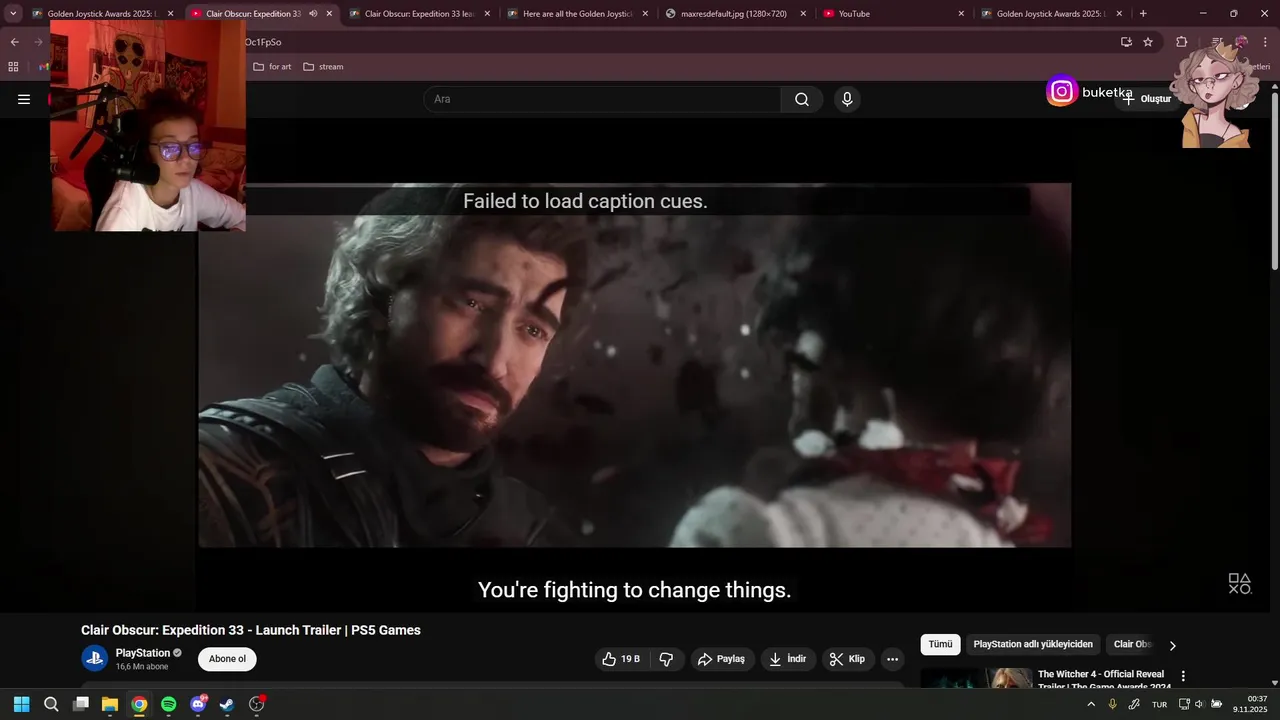Click the page vertical scrollbar
Image resolution: width=1280 pixels, height=720 pixels.
1275,180
